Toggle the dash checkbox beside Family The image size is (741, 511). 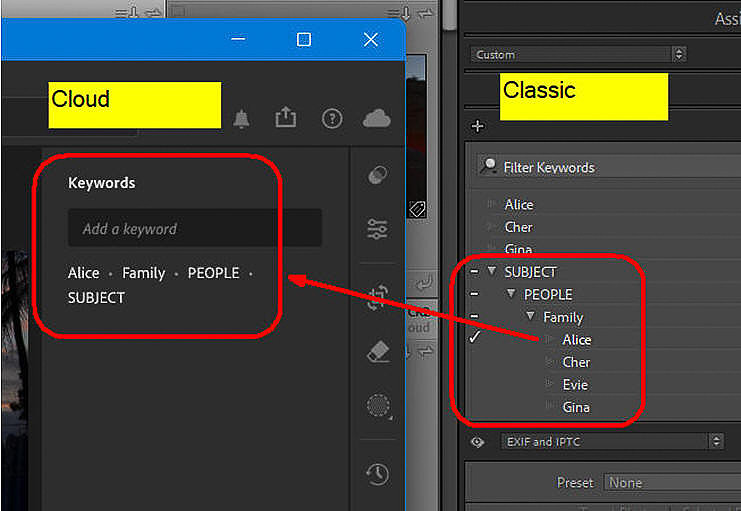[x=474, y=316]
